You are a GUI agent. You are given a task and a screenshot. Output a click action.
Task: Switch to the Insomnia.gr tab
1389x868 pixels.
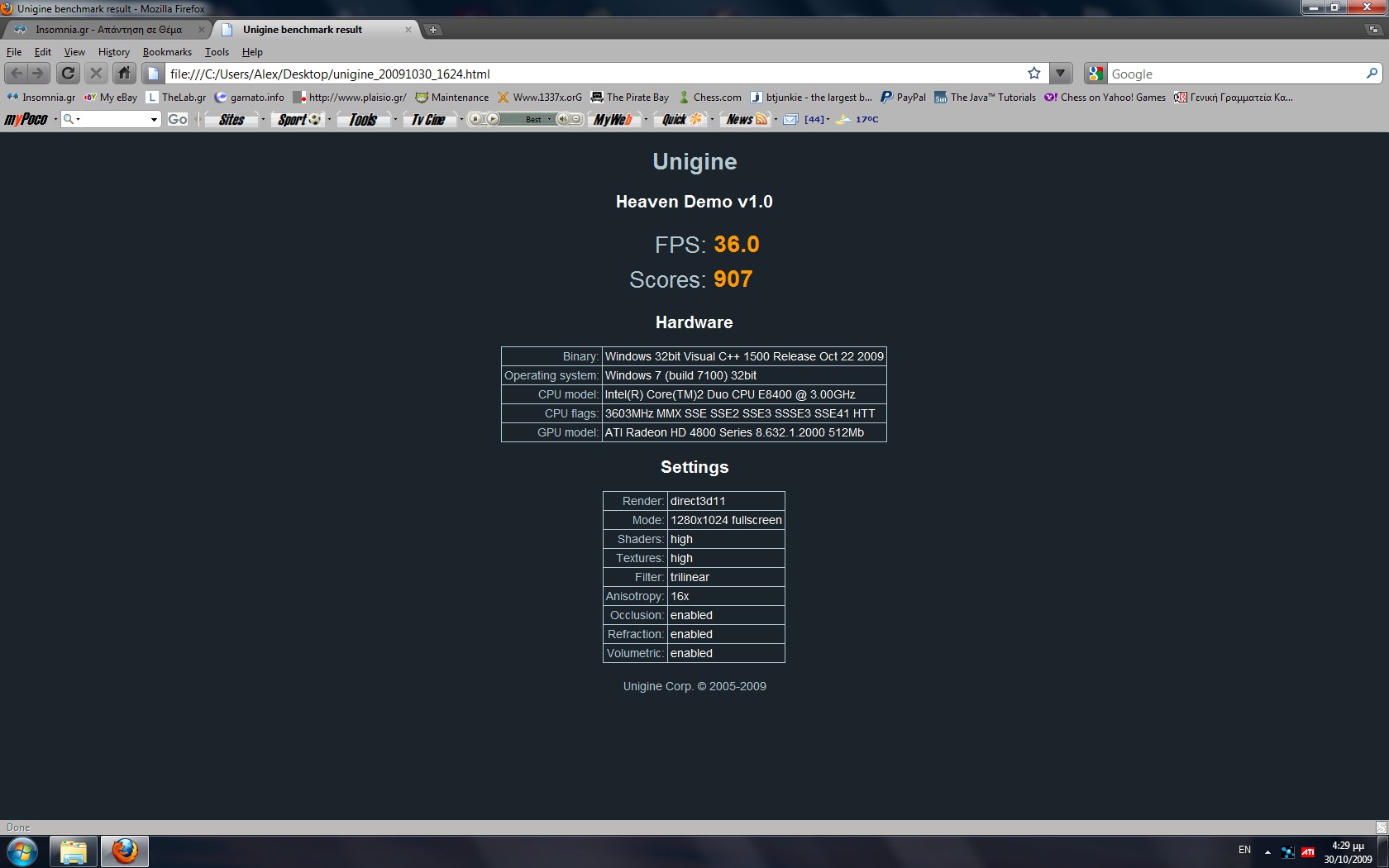(x=108, y=30)
